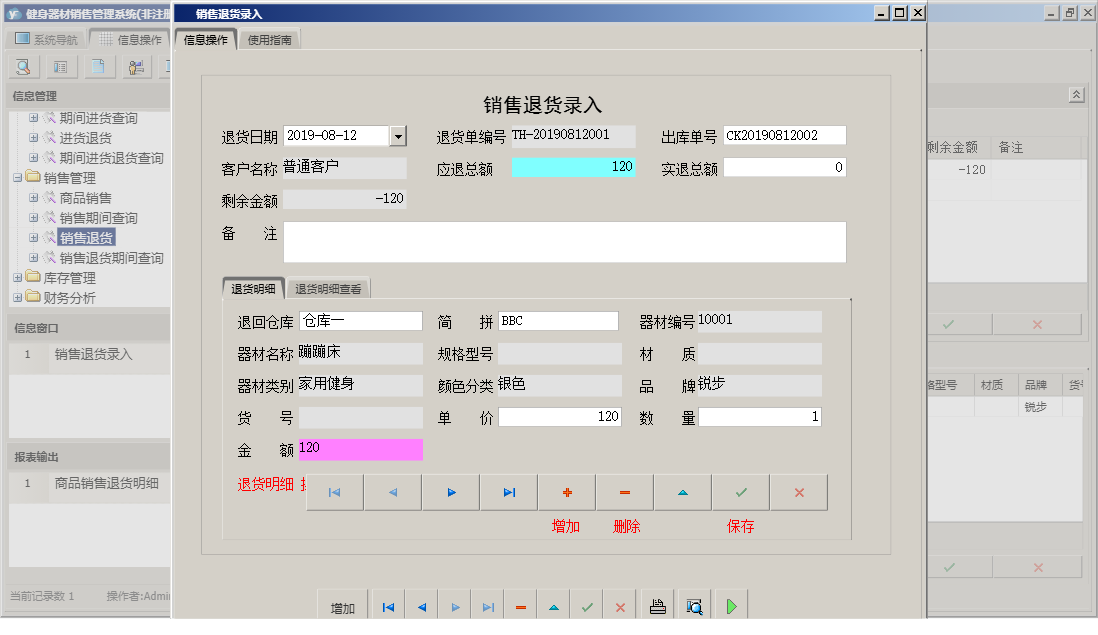Expand the 财务分析 tree node
This screenshot has height=635, width=1098.
tap(18, 295)
